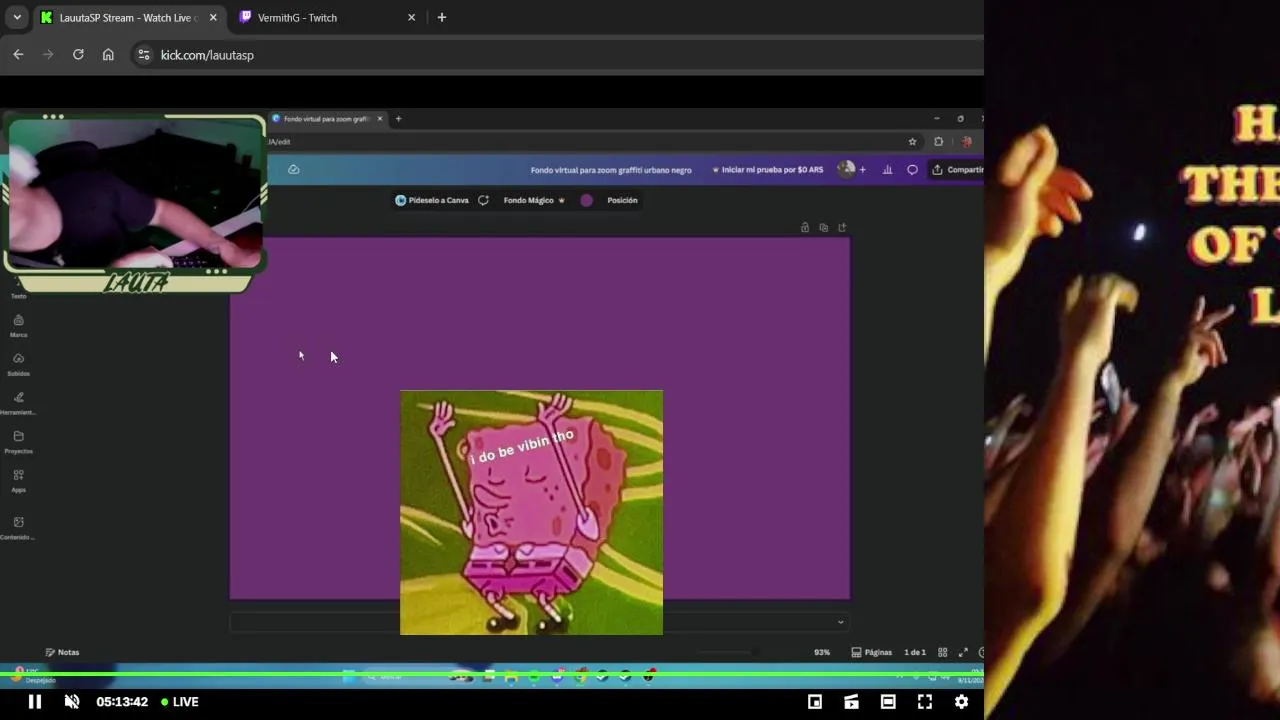Screen dimensions: 1280x720
Task: Duplicate the page icon above canvas
Action: coord(823,228)
